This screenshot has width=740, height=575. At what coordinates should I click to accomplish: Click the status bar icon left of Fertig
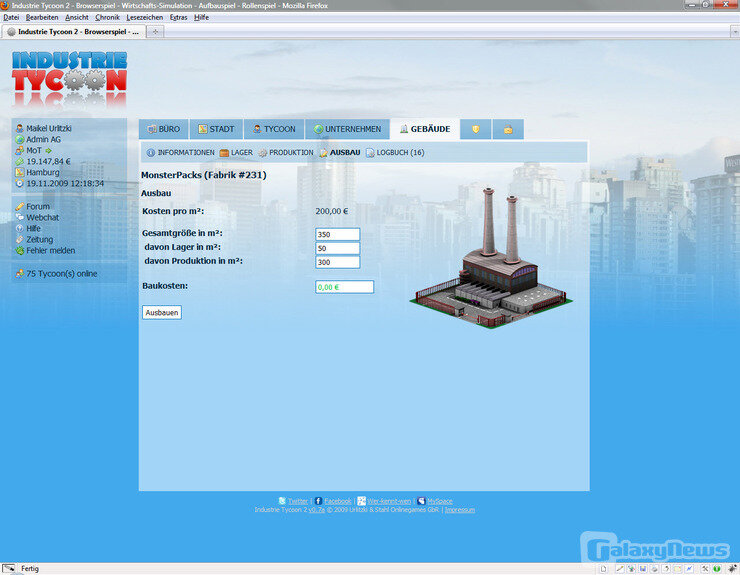tap(8, 568)
